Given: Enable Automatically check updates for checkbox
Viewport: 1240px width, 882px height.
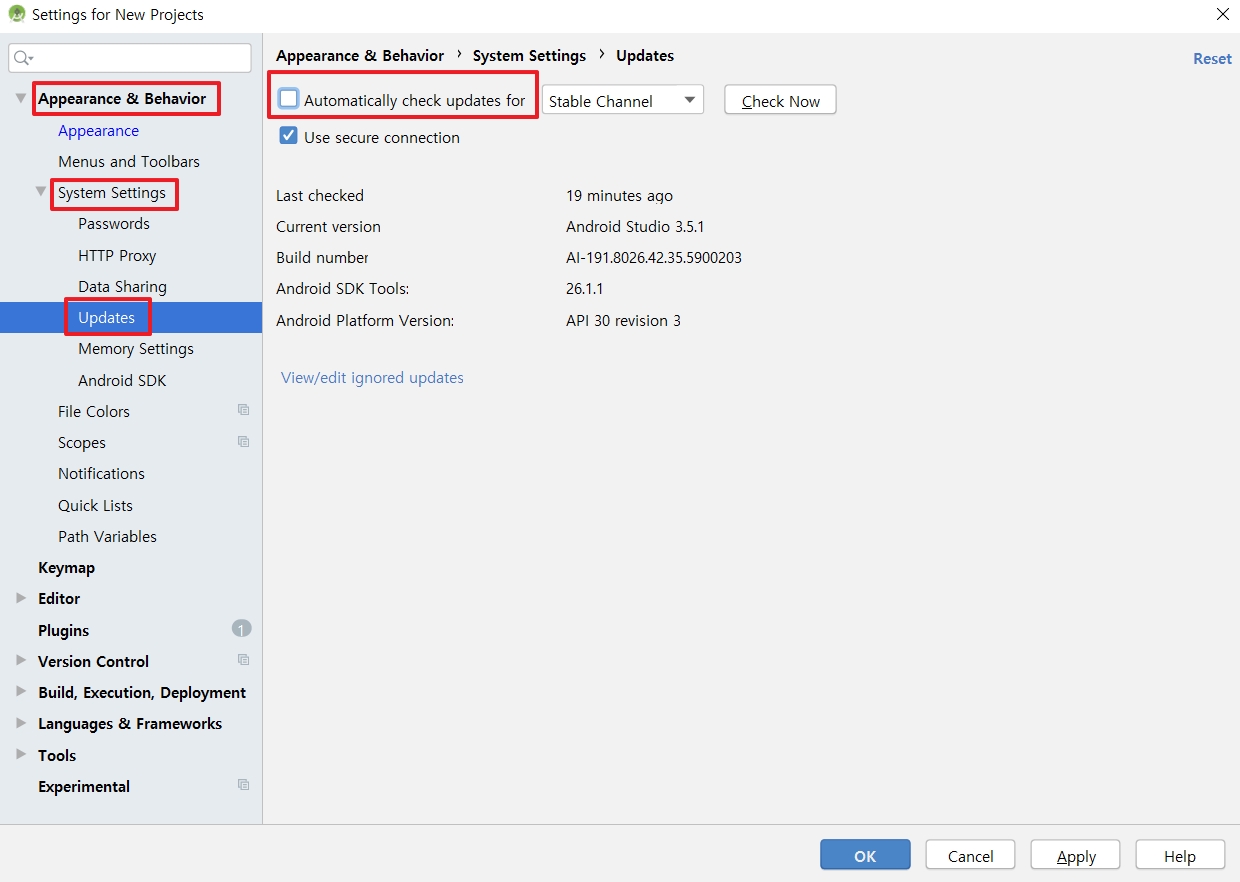Looking at the screenshot, I should pos(289,99).
